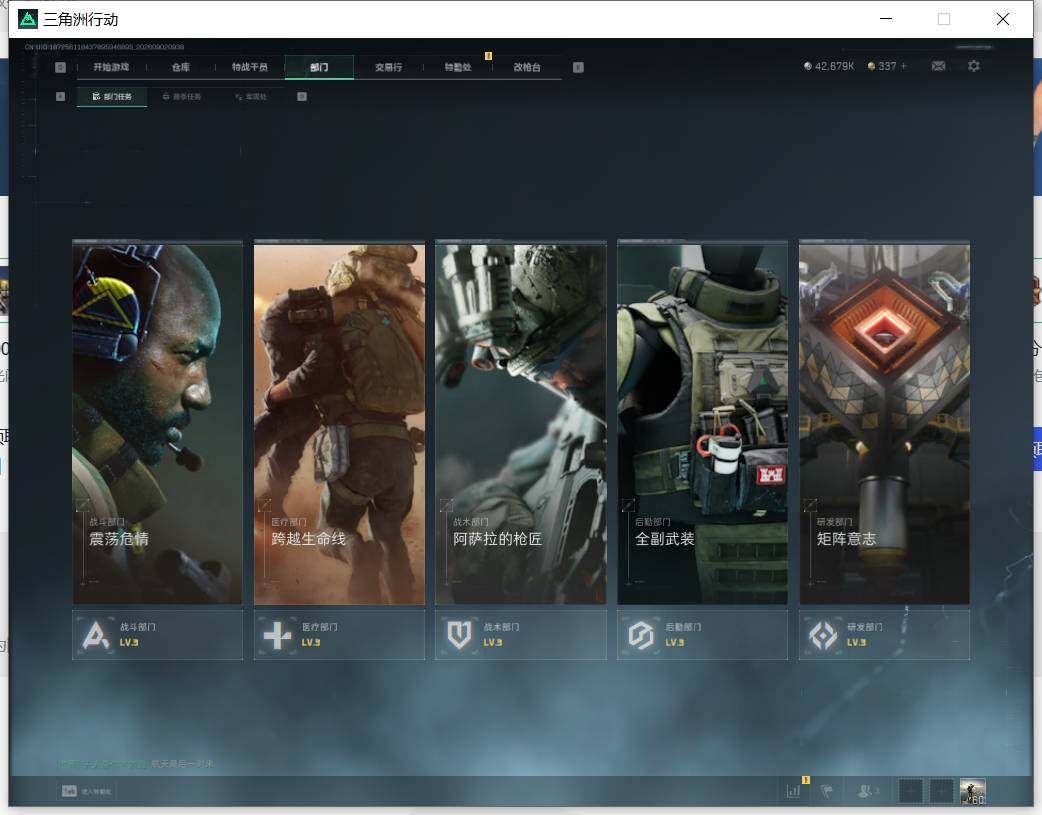This screenshot has width=1042, height=815.
Task: Click the left key-hint icon before 开始游戏
Action: [60, 67]
